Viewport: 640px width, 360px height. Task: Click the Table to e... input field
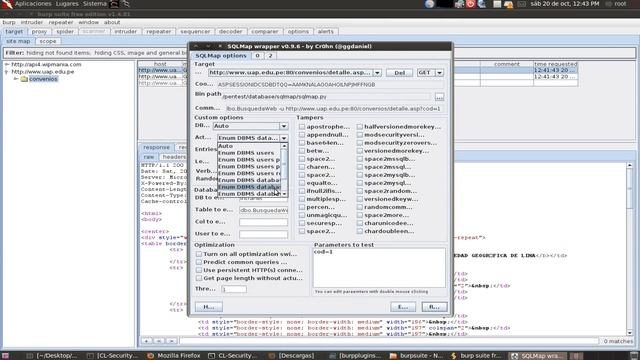pos(263,210)
